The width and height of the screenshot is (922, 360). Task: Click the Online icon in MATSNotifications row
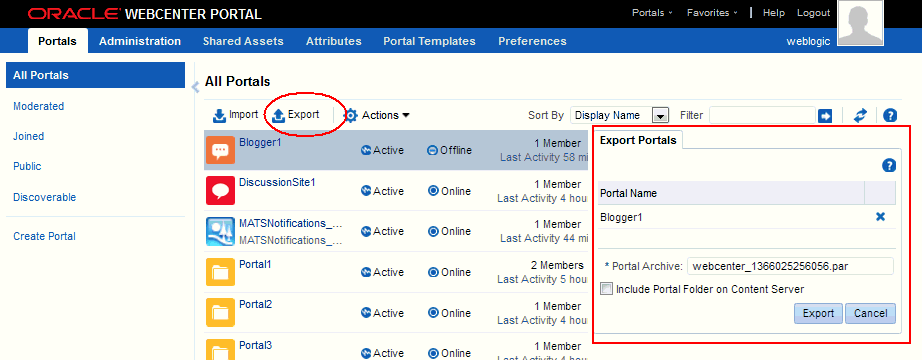point(434,232)
